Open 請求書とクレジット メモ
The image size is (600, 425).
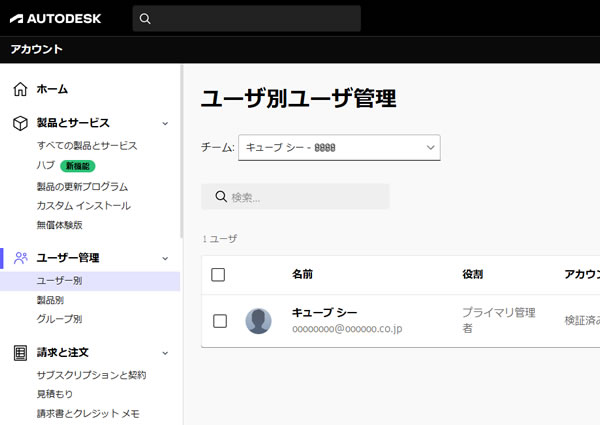[88, 413]
